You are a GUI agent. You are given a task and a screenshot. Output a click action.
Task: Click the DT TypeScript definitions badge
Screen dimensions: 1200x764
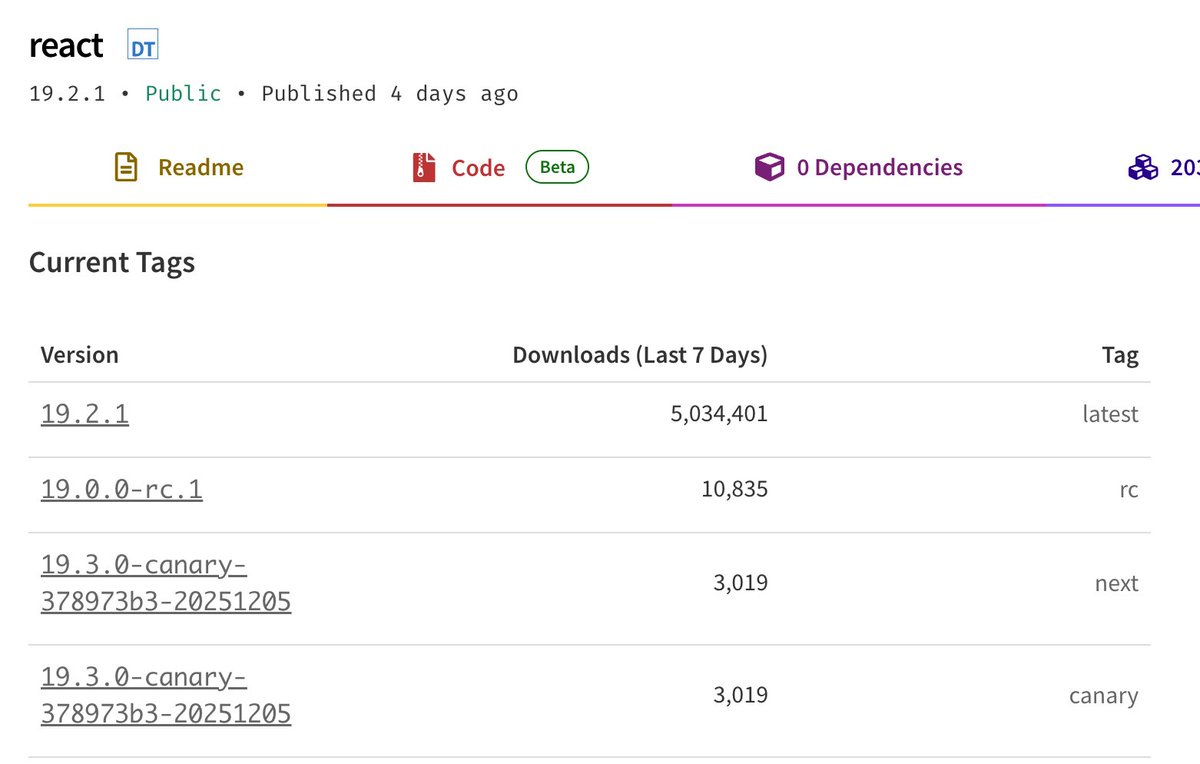tap(143, 46)
